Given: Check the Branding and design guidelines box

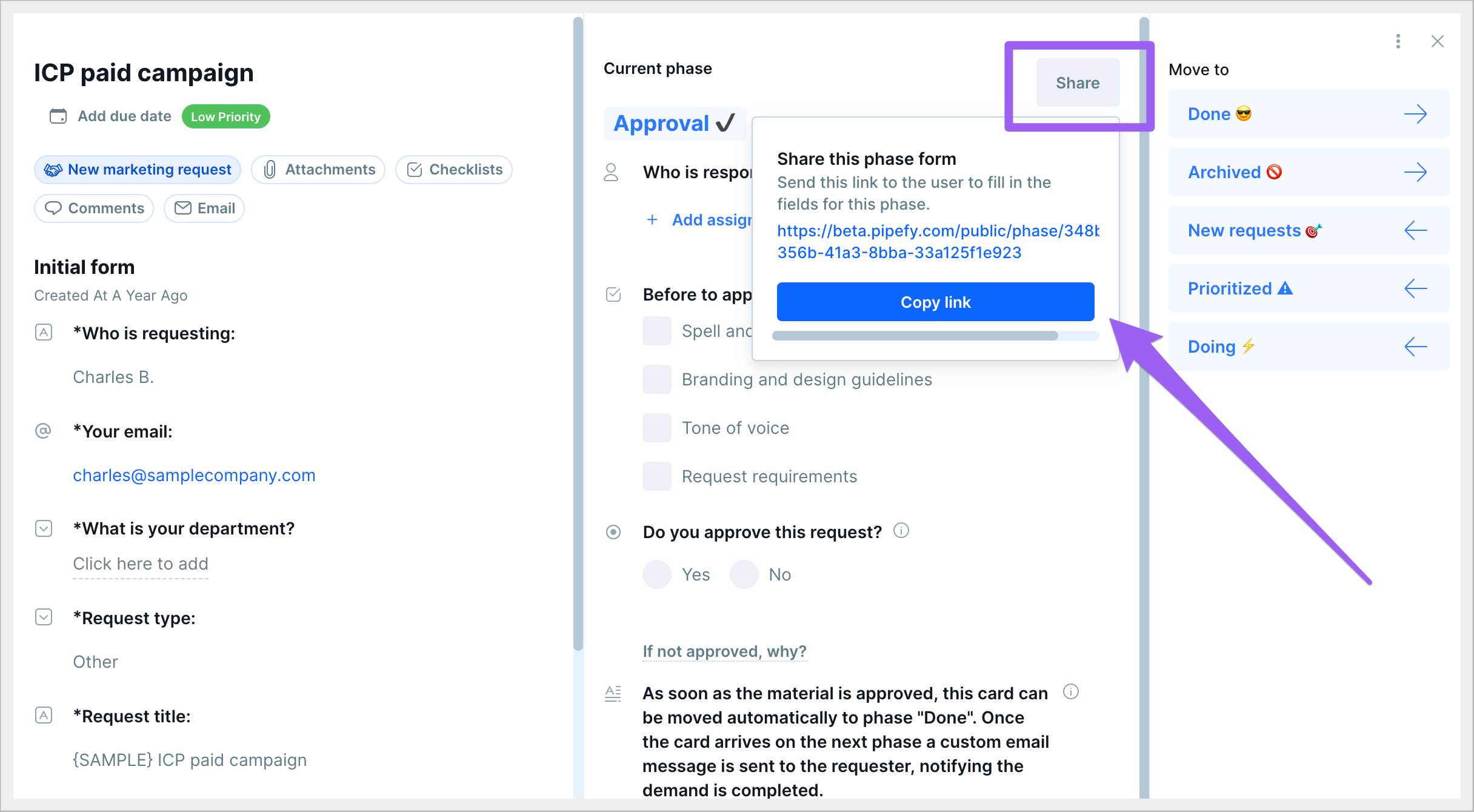Looking at the screenshot, I should [x=657, y=379].
